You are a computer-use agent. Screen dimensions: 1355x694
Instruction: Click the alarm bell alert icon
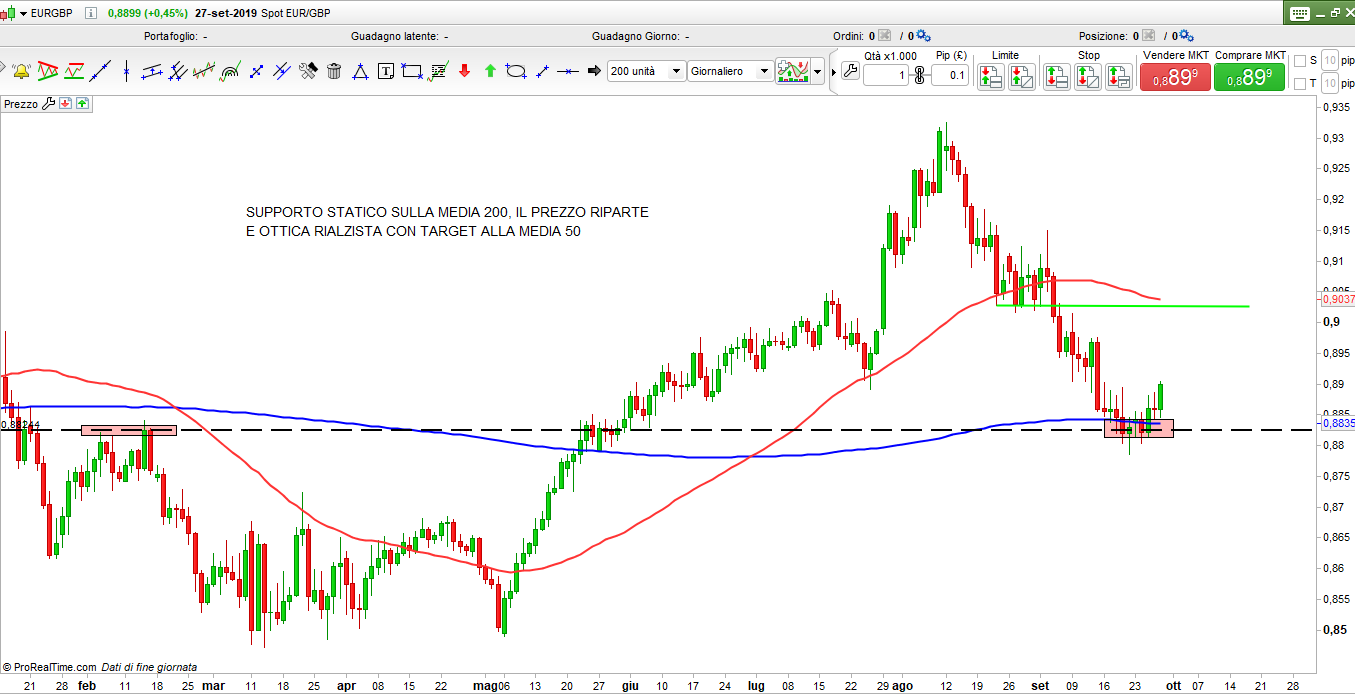[20, 71]
